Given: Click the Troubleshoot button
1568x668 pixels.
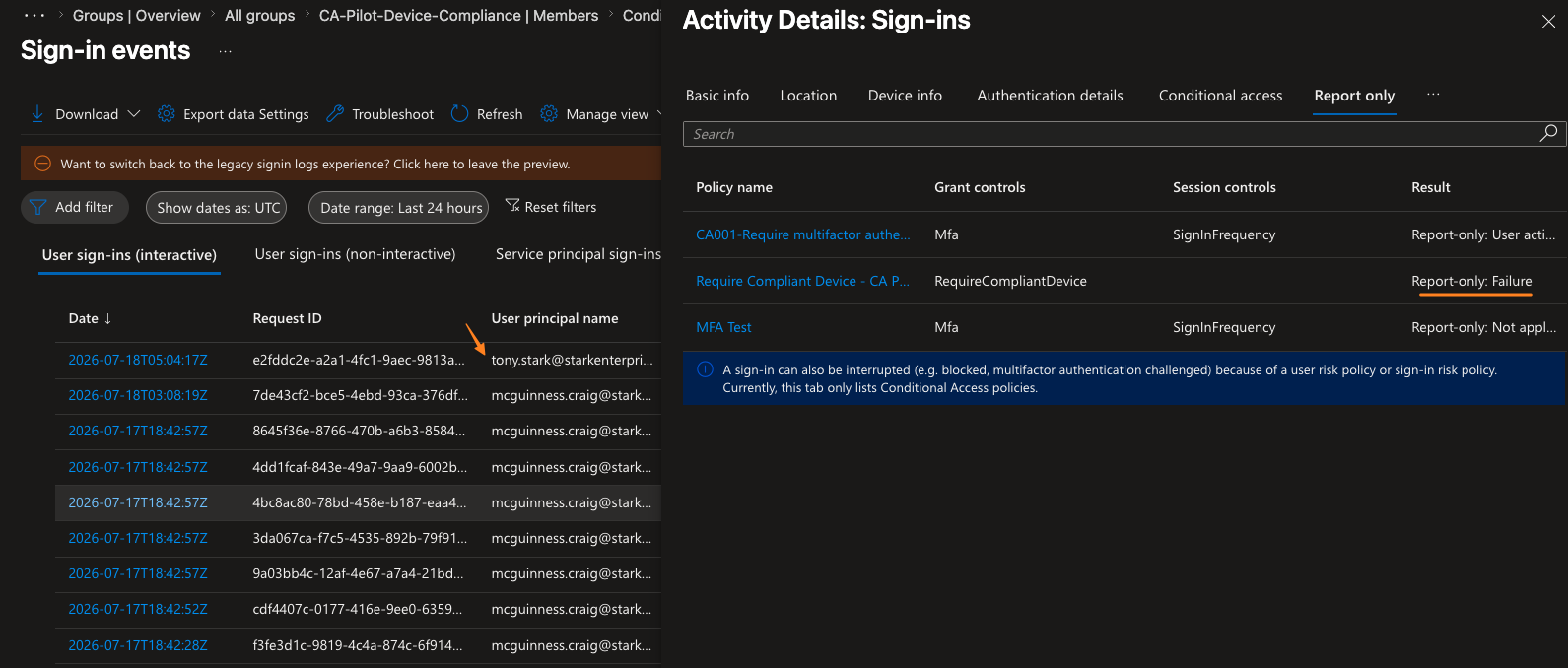Looking at the screenshot, I should point(379,114).
